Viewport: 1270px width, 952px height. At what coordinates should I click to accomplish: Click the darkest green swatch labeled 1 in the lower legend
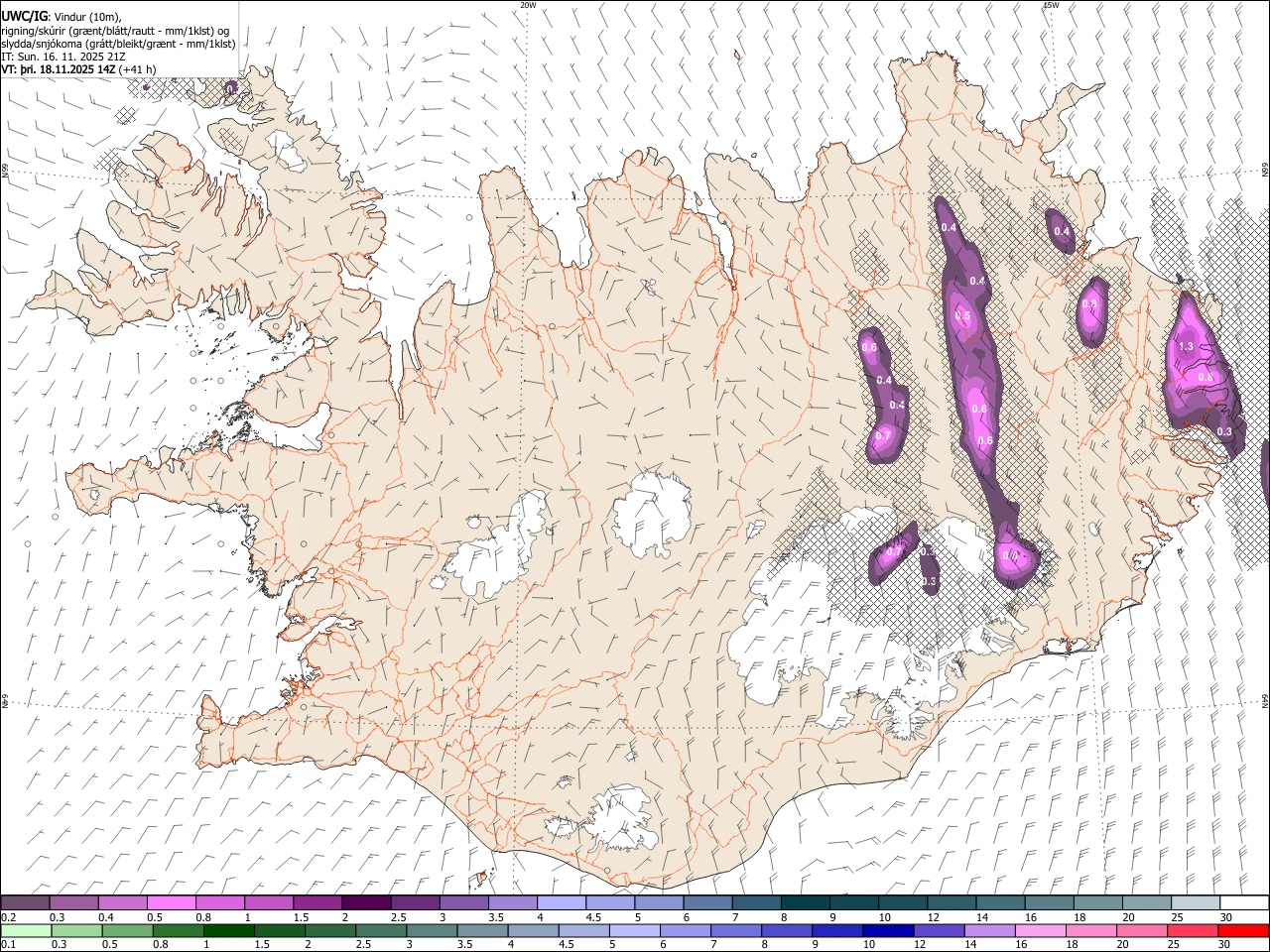(228, 931)
